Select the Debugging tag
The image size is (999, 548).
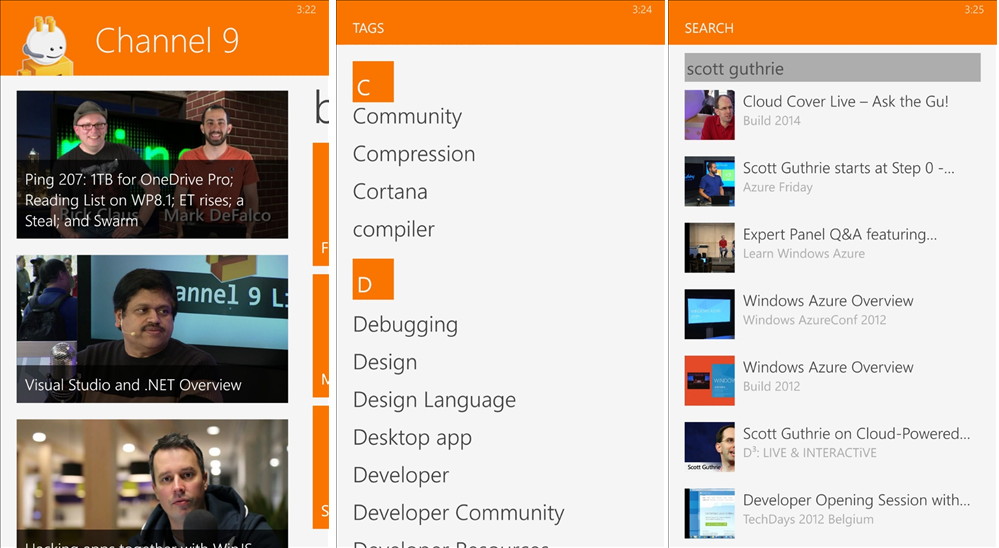pyautogui.click(x=405, y=325)
